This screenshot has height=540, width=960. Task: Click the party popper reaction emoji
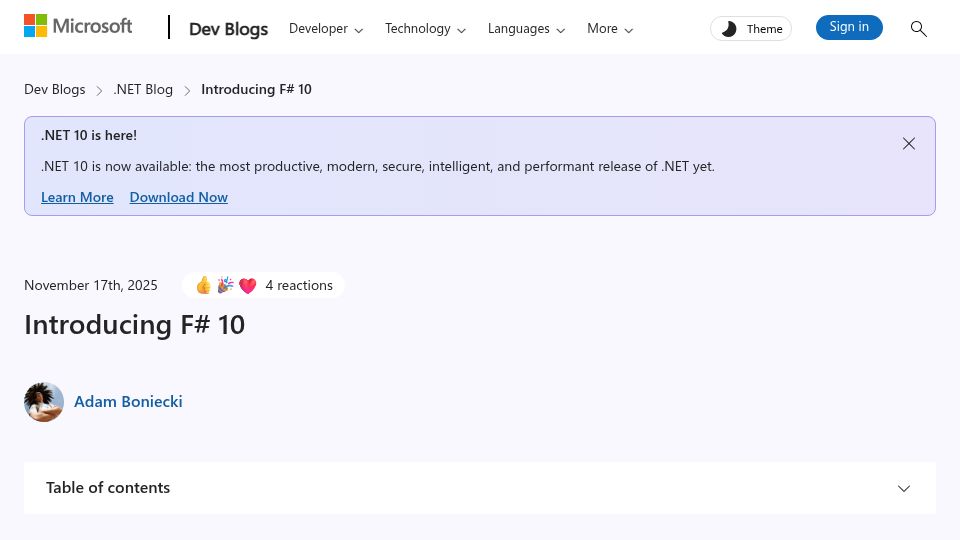(x=225, y=285)
